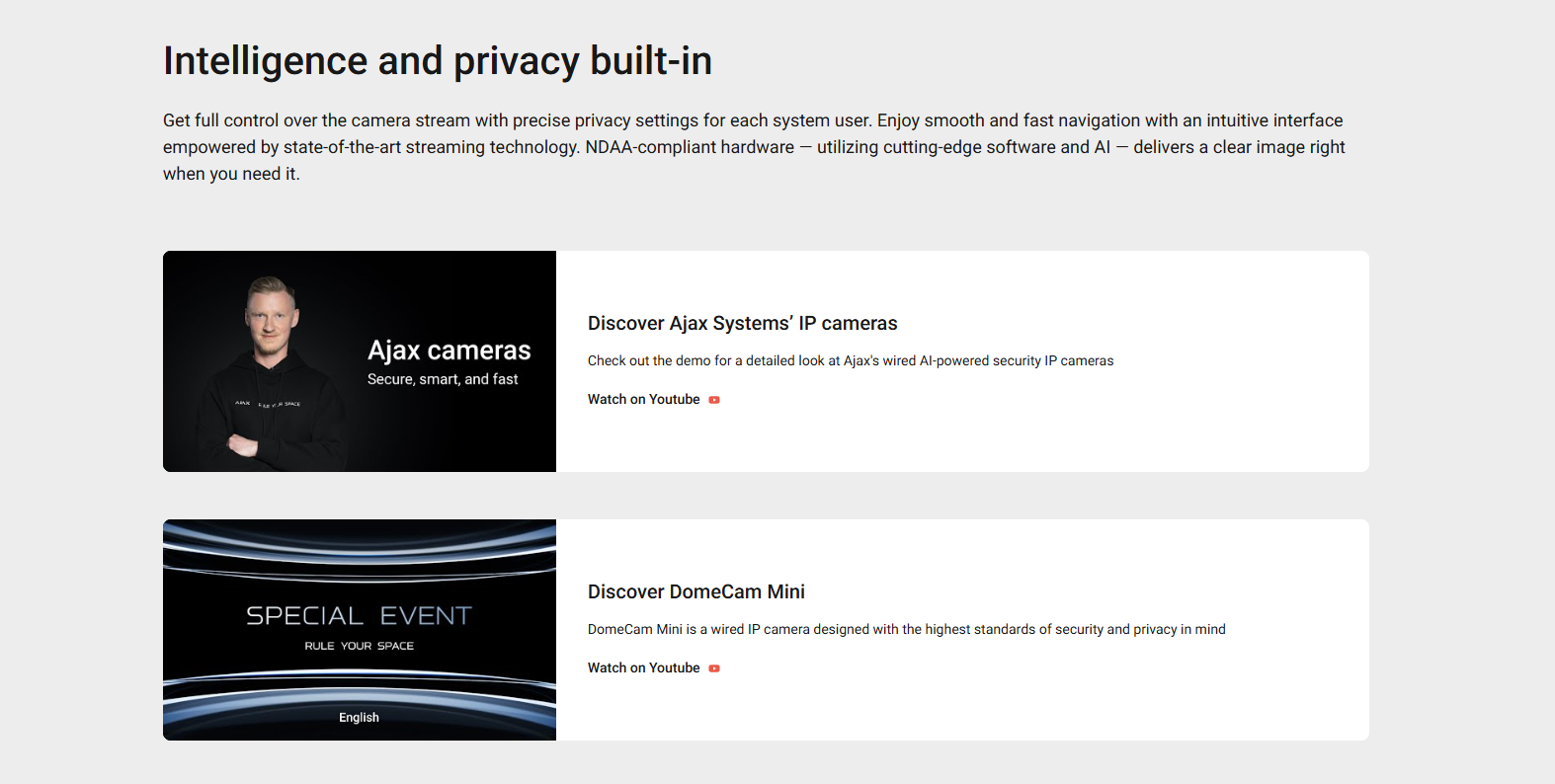The height and width of the screenshot is (784, 1555).
Task: Click the 'Discover Ajax Systems' IP cameras' title
Action: coord(742,323)
